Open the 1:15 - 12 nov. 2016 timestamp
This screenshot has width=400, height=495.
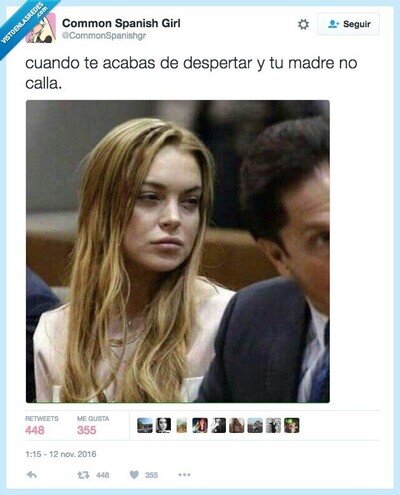coord(61,454)
